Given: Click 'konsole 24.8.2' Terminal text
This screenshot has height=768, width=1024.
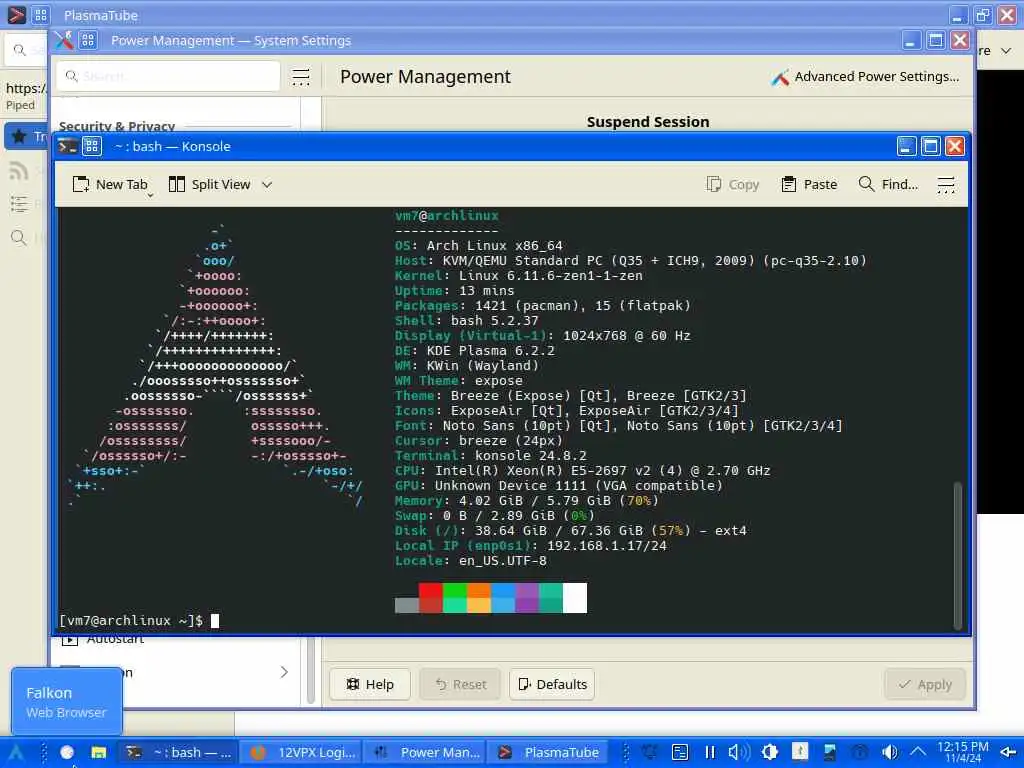Looking at the screenshot, I should tap(531, 456).
